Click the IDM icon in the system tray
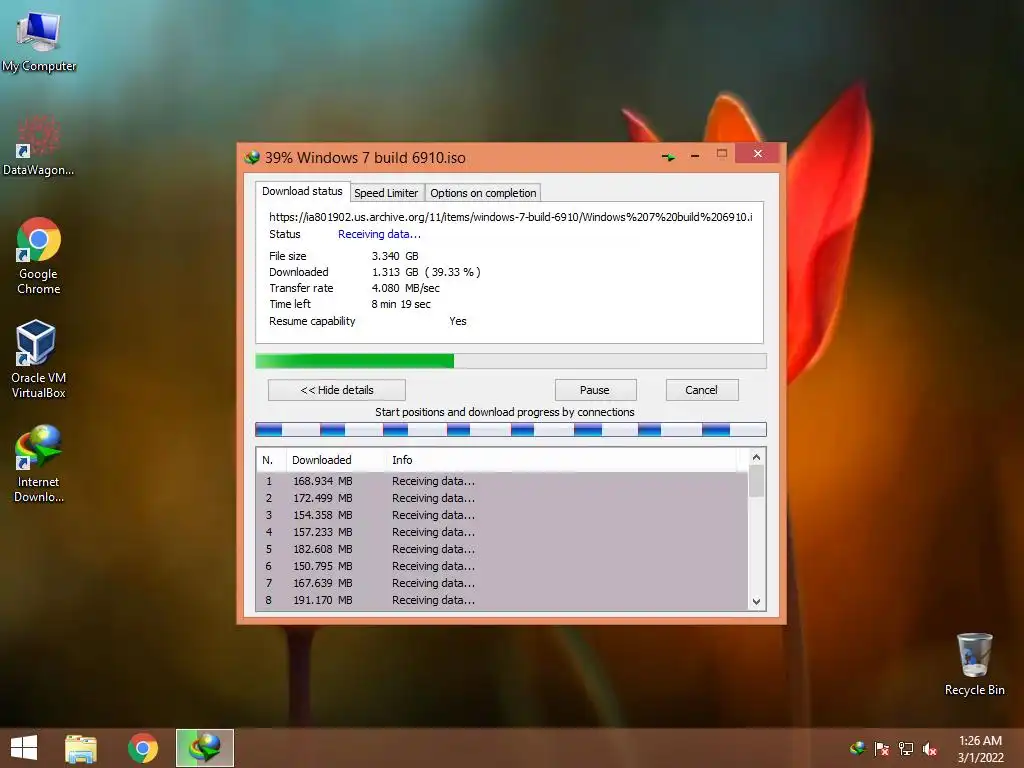 pos(857,748)
